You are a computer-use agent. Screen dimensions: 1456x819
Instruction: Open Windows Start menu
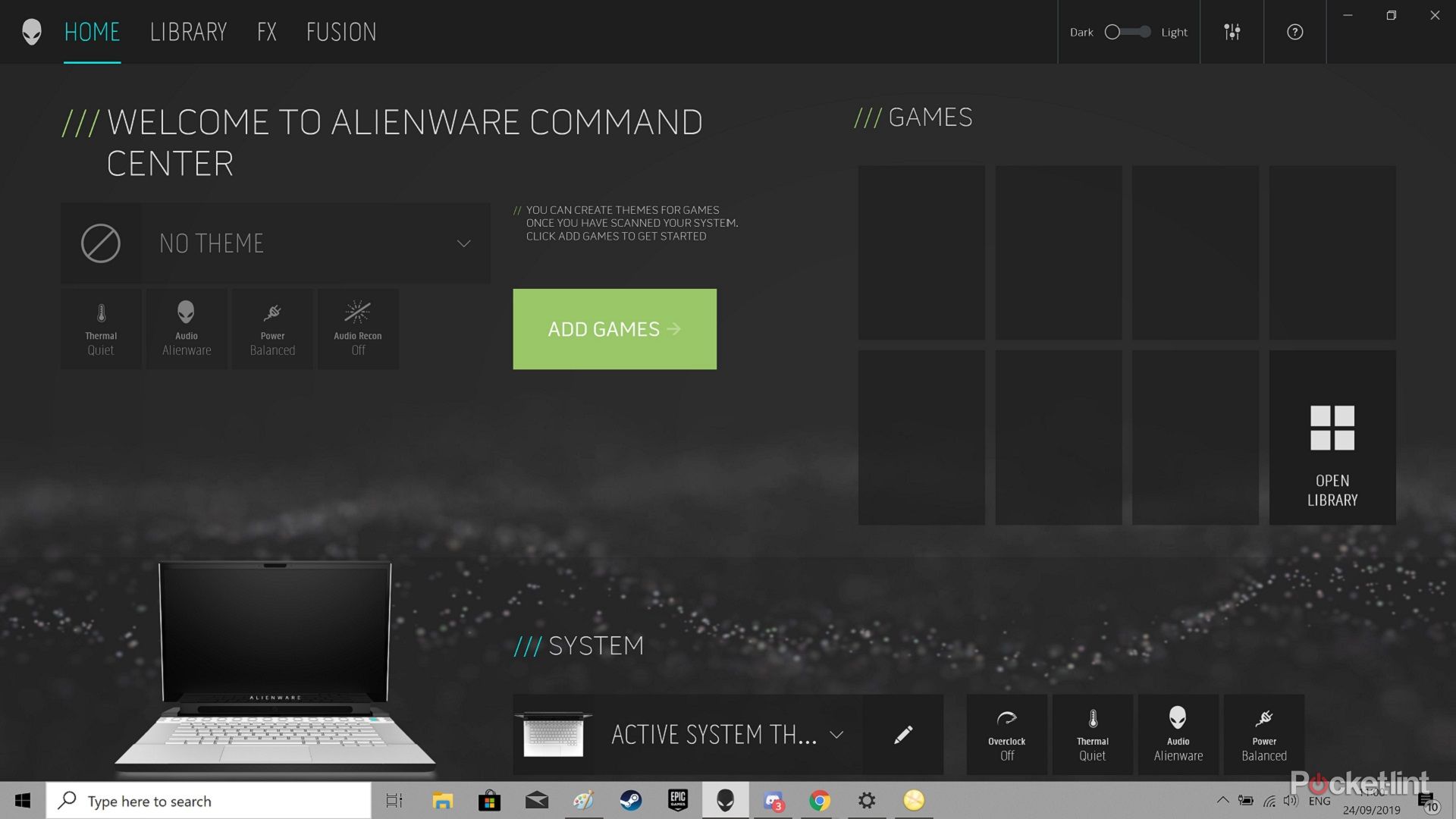pyautogui.click(x=23, y=801)
